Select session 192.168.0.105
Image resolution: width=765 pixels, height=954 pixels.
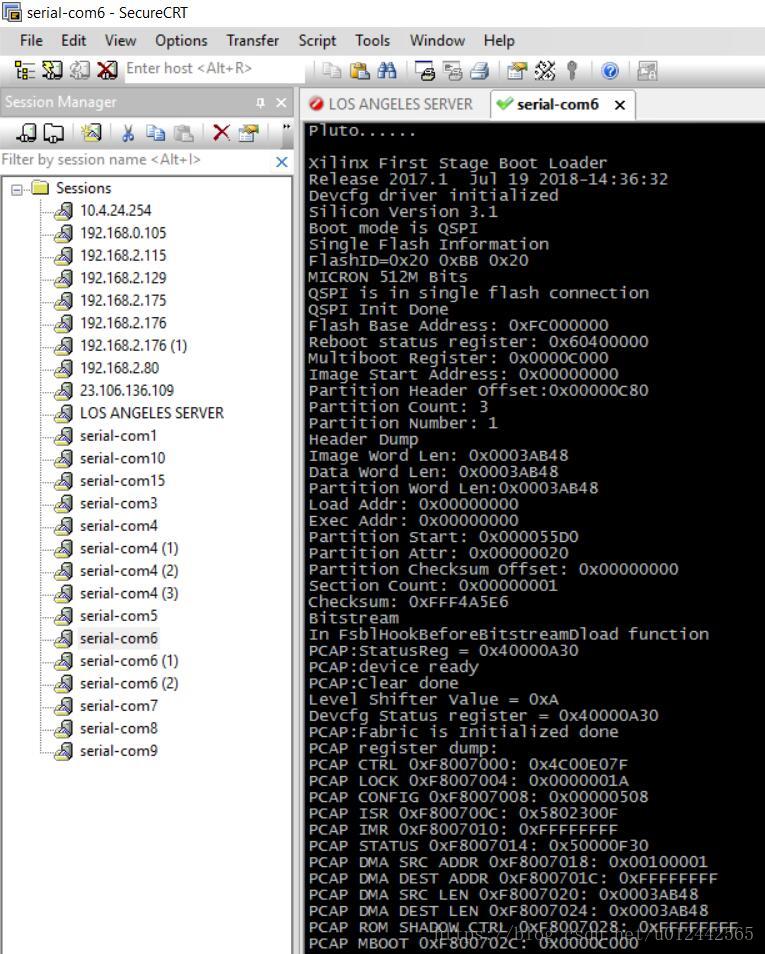click(x=123, y=234)
